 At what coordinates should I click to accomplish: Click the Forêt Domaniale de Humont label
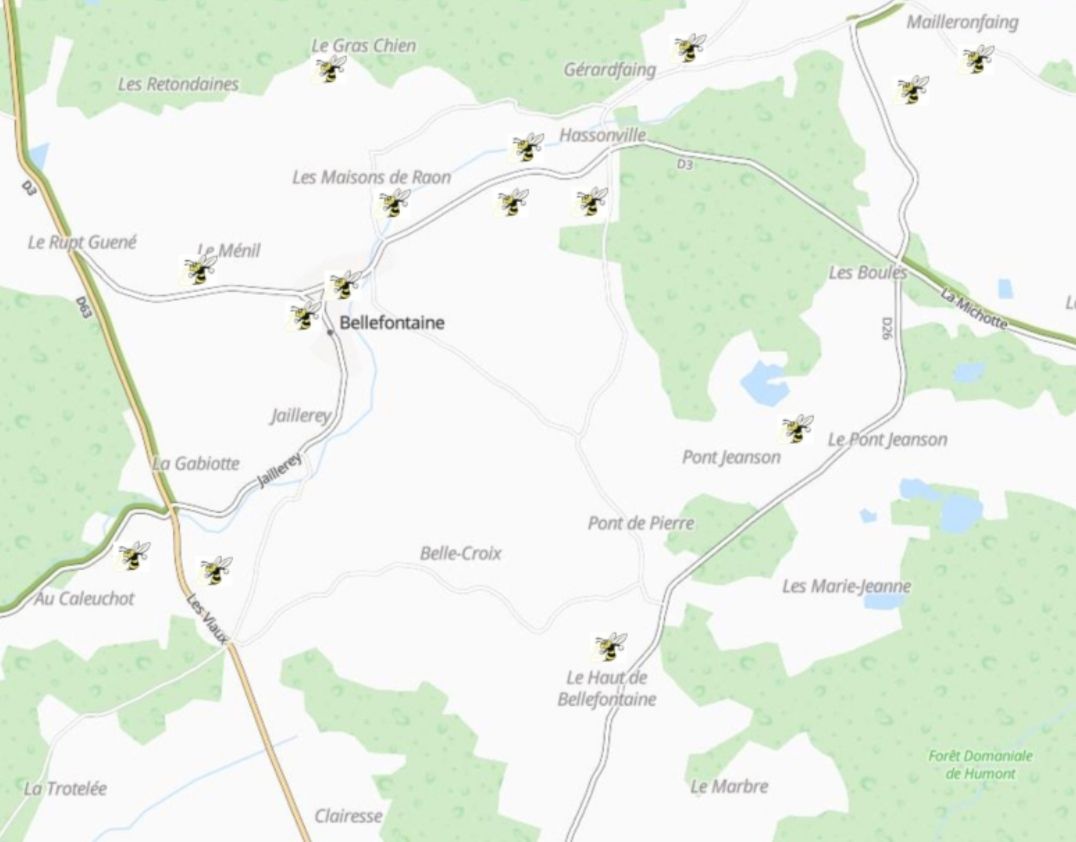coord(981,764)
